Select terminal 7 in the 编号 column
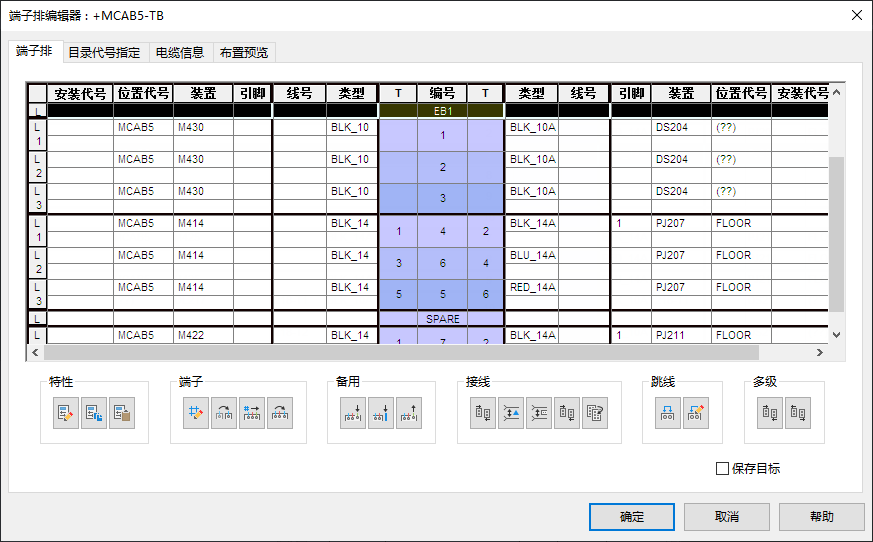The width and height of the screenshot is (873, 542). point(442,338)
